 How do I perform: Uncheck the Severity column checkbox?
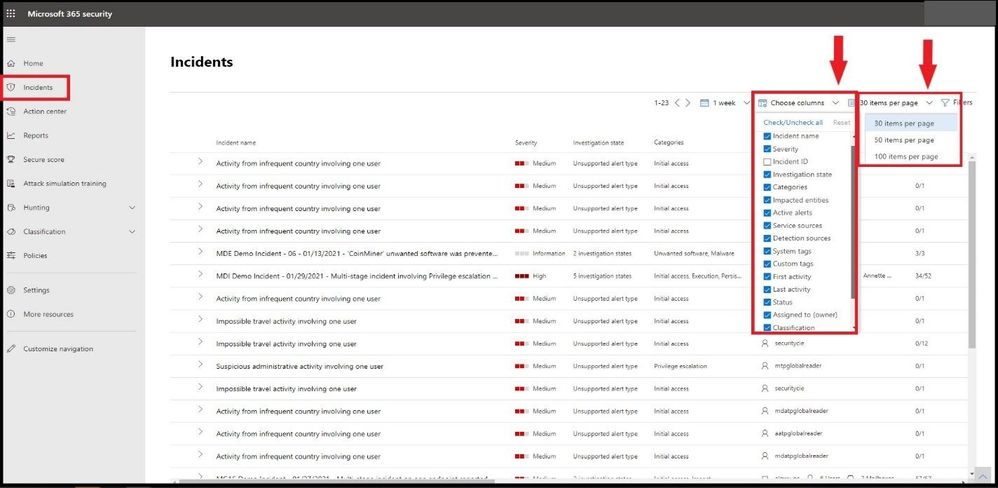767,149
